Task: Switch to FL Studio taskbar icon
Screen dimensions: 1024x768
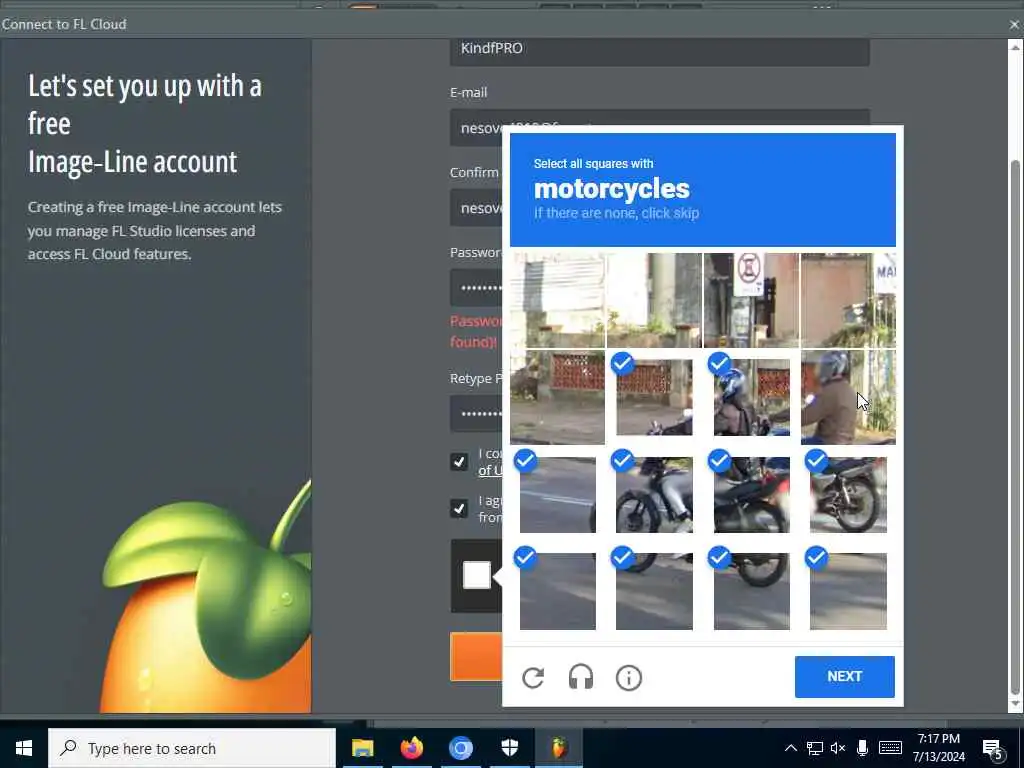Action: [x=558, y=748]
